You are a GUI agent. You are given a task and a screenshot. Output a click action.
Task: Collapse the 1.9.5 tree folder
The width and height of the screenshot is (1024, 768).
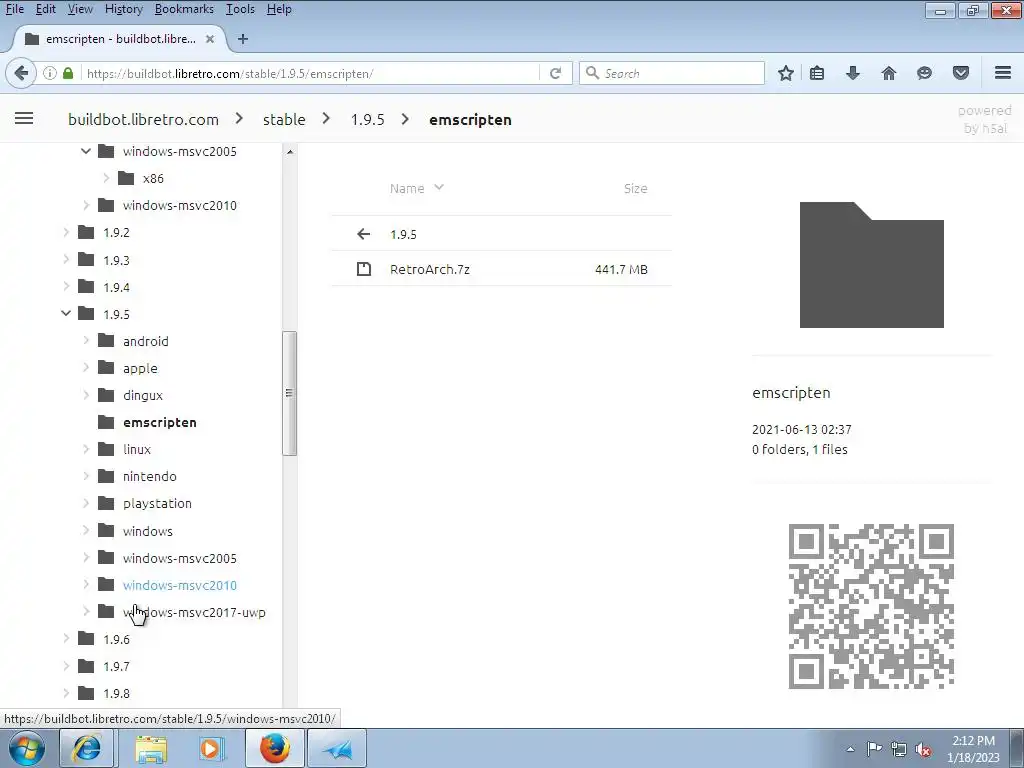66,313
